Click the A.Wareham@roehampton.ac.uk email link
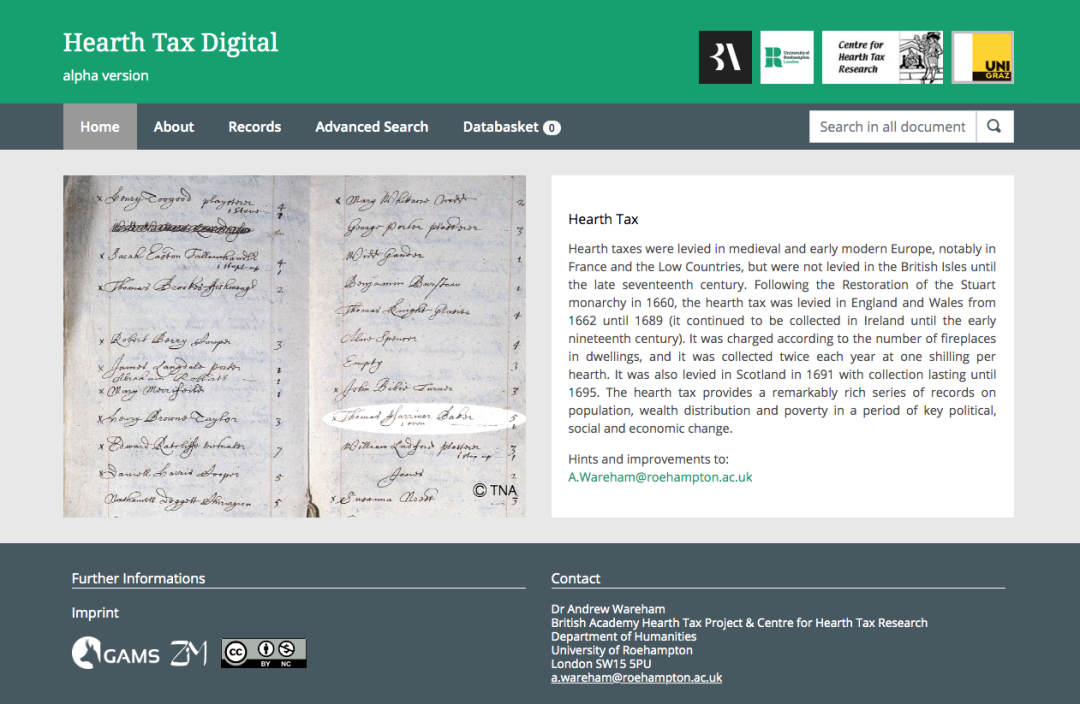1080x704 pixels. click(660, 477)
